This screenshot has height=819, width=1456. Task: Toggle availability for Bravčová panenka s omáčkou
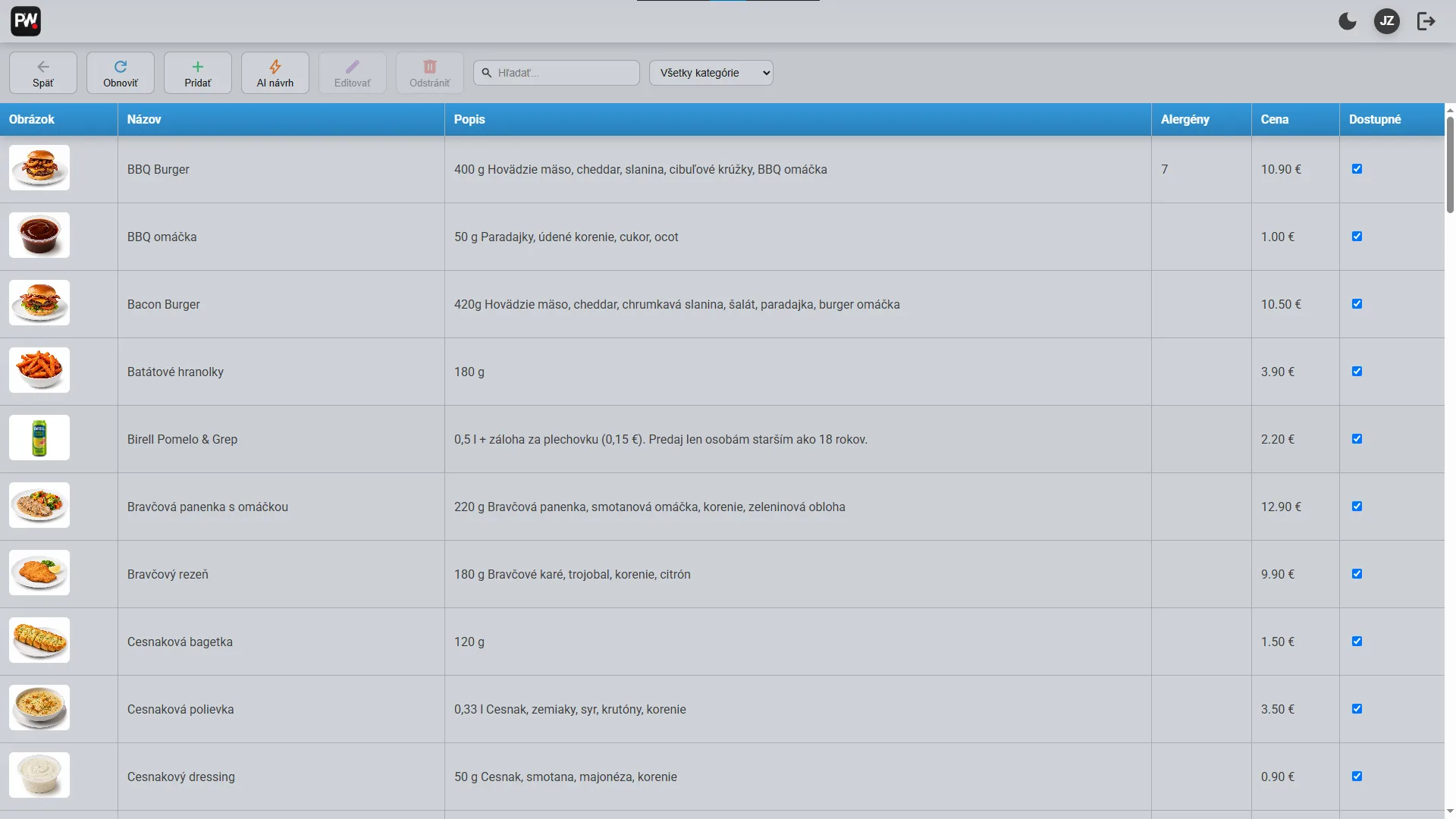point(1357,507)
